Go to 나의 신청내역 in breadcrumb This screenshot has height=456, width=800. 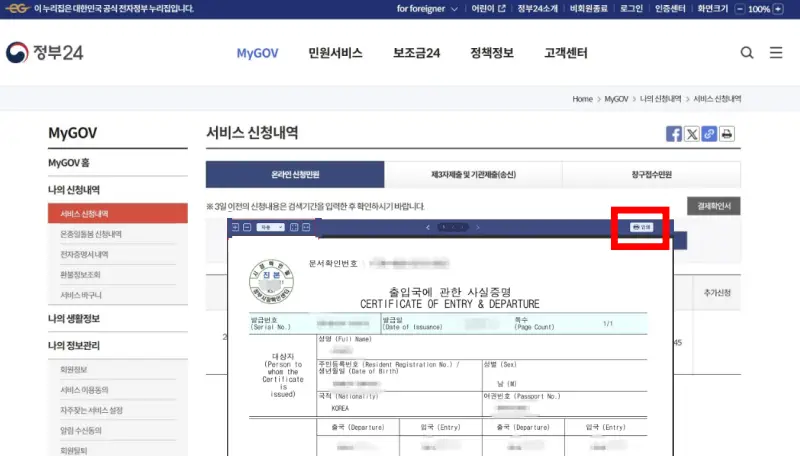(x=660, y=99)
